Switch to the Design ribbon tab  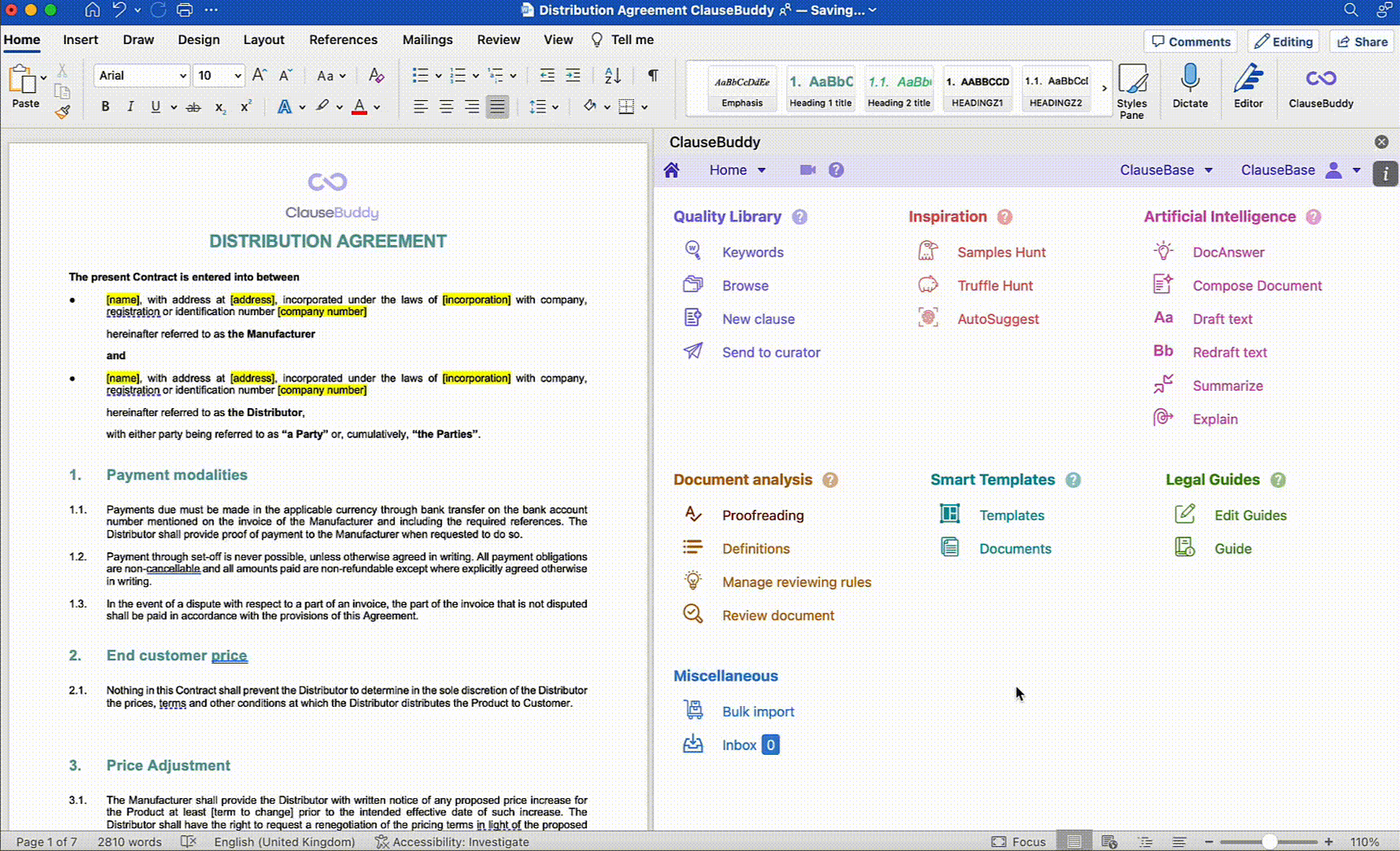(199, 40)
